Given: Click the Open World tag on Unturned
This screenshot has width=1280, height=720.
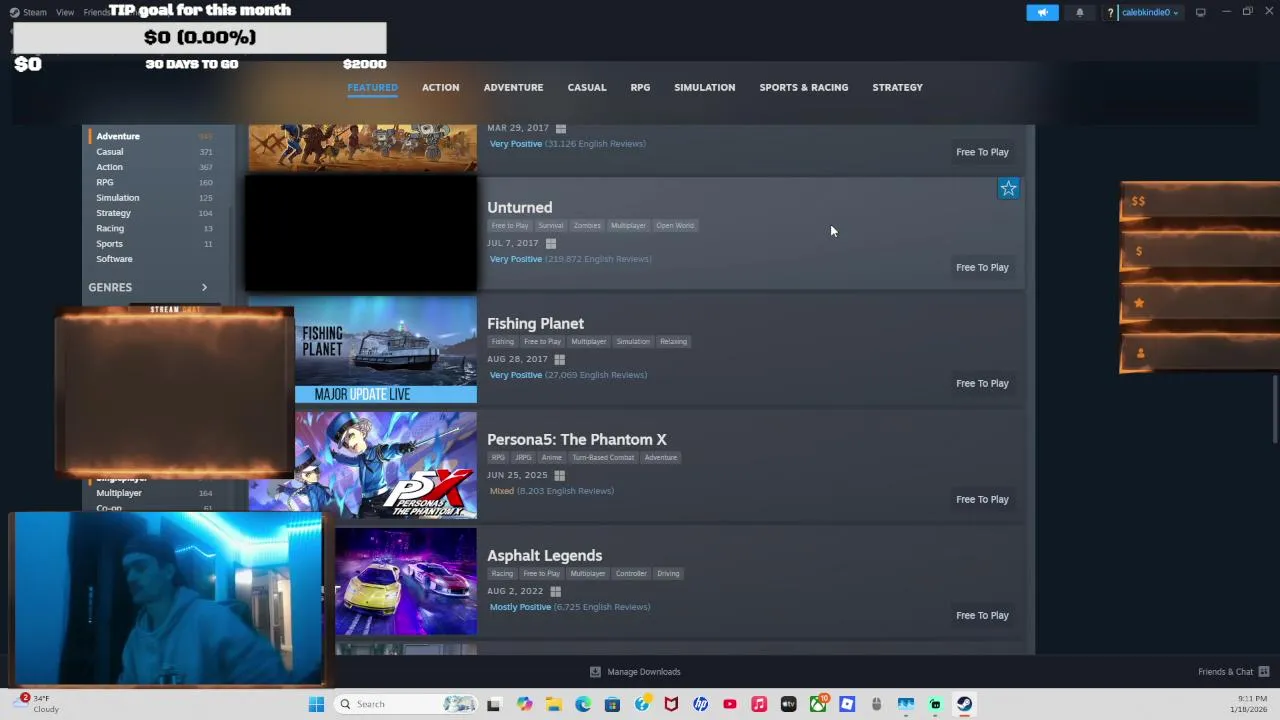Looking at the screenshot, I should [675, 226].
